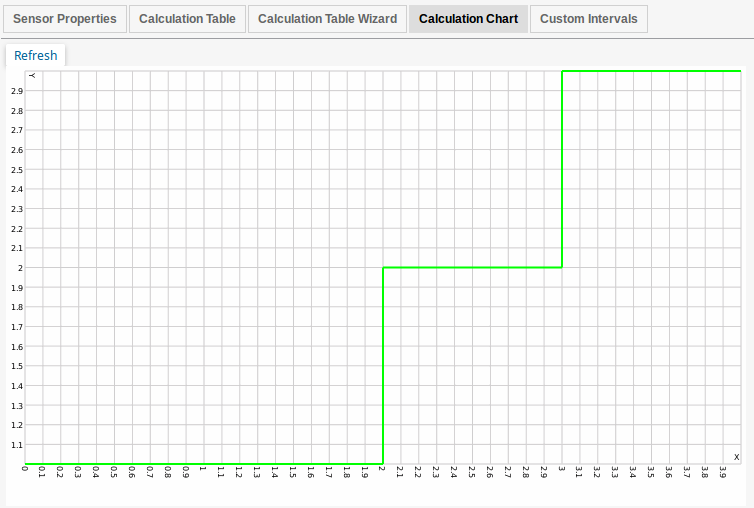Click the green horizontal line segment at value 2
The image size is (754, 508).
coord(472,267)
